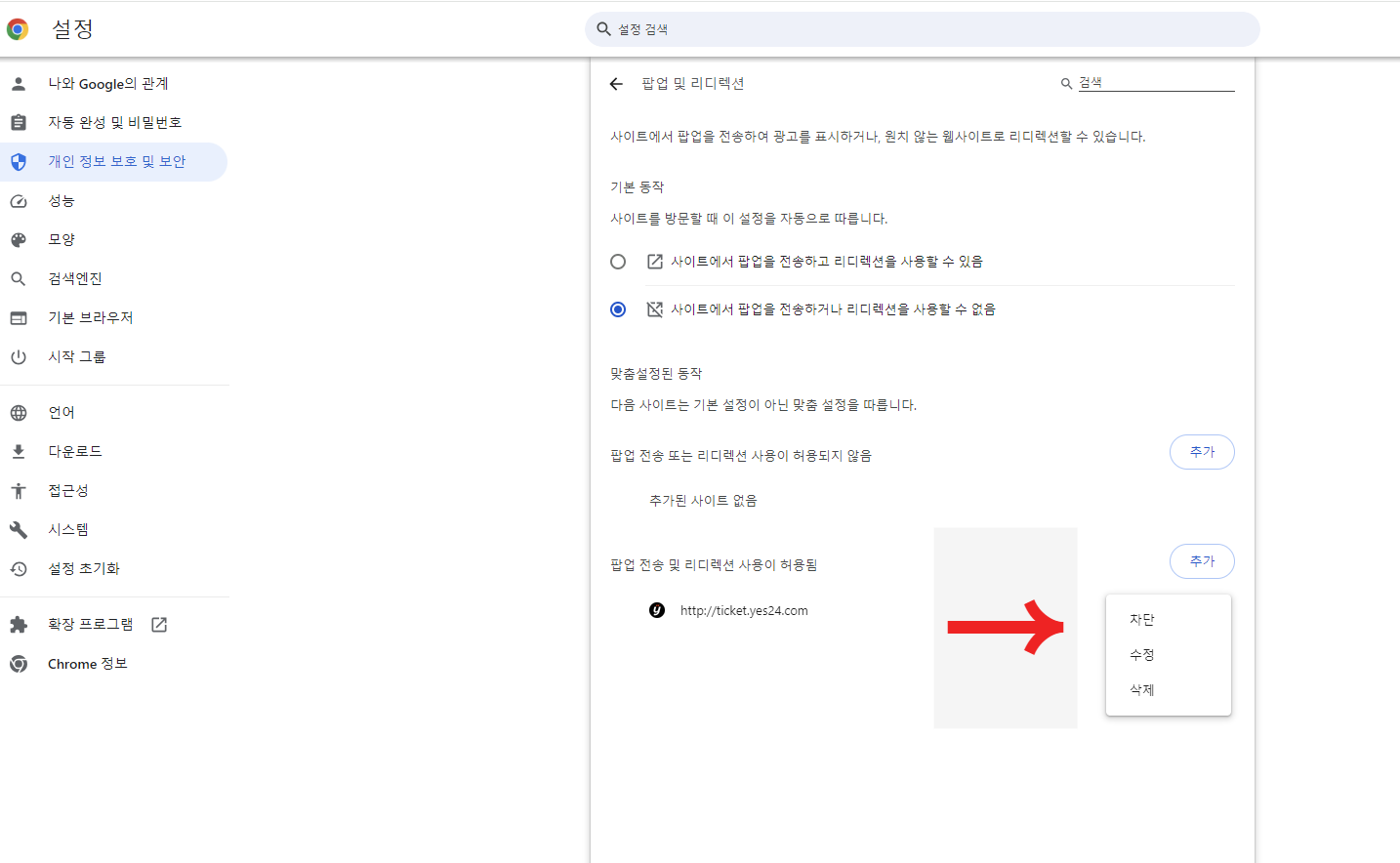1400x863 pixels.
Task: Select the radio blocking popups and redirects
Action: tap(617, 308)
